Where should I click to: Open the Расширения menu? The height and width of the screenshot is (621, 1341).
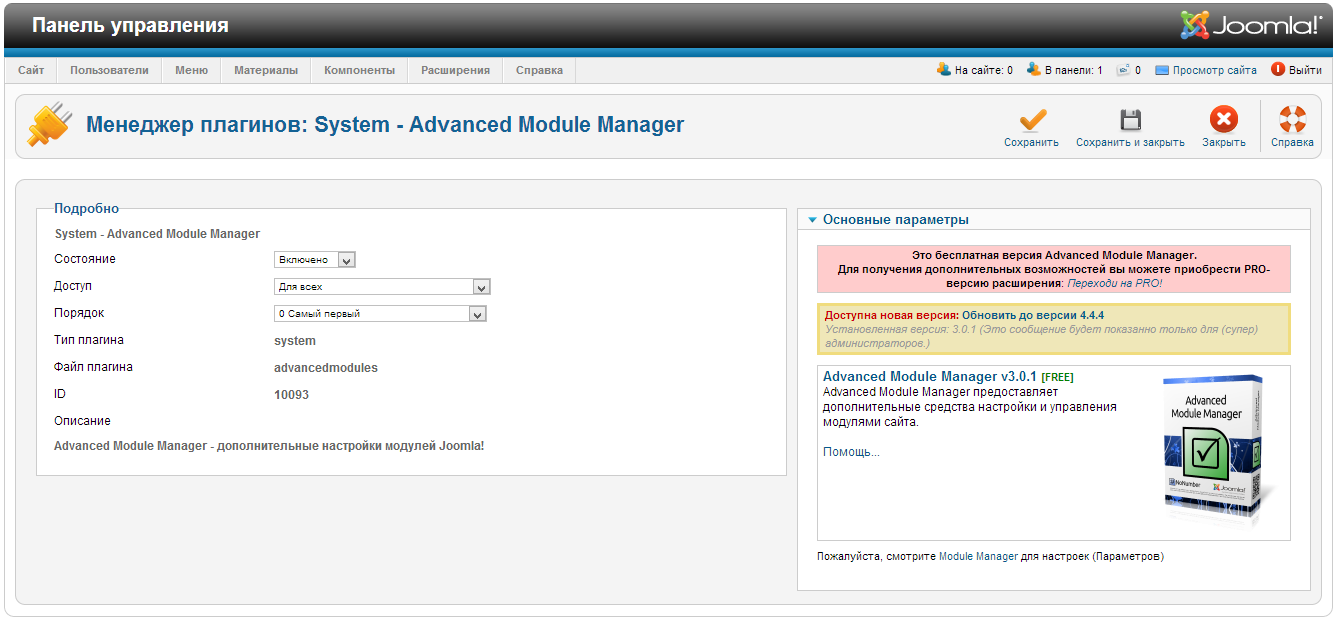[x=455, y=70]
